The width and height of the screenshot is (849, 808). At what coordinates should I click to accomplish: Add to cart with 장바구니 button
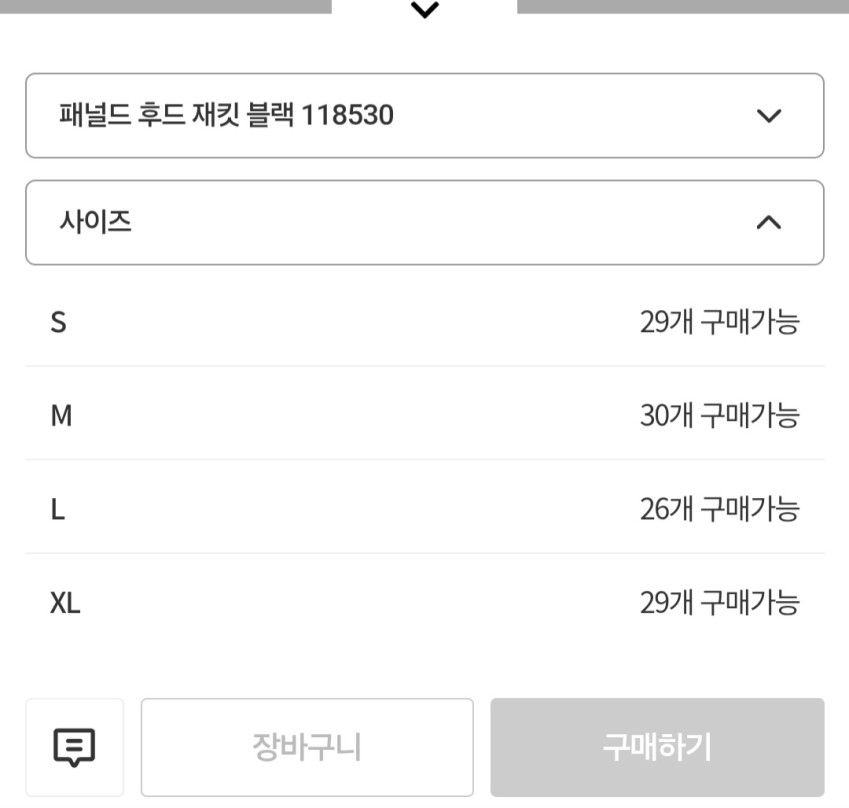(306, 747)
